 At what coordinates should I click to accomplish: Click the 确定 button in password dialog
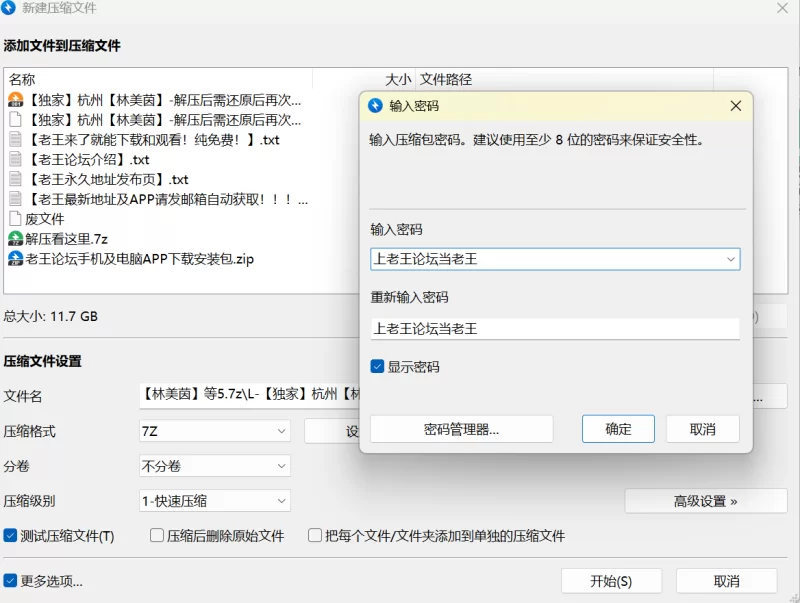pos(618,429)
